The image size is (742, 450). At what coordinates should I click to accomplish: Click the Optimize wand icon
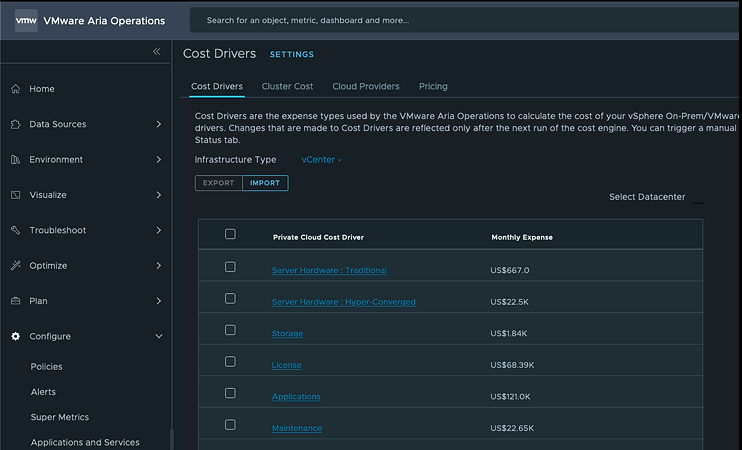tap(16, 265)
